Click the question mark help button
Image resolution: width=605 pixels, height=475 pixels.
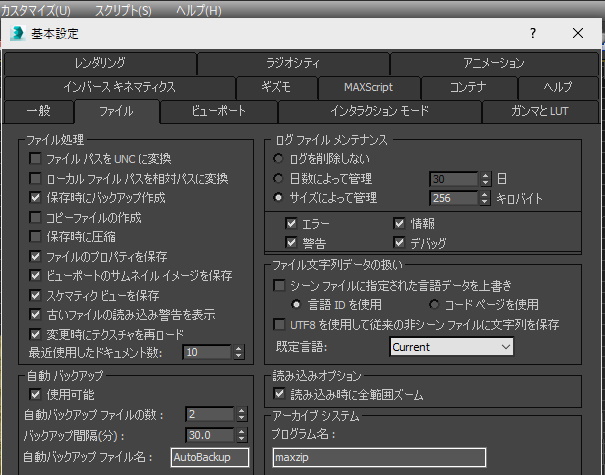click(x=533, y=33)
